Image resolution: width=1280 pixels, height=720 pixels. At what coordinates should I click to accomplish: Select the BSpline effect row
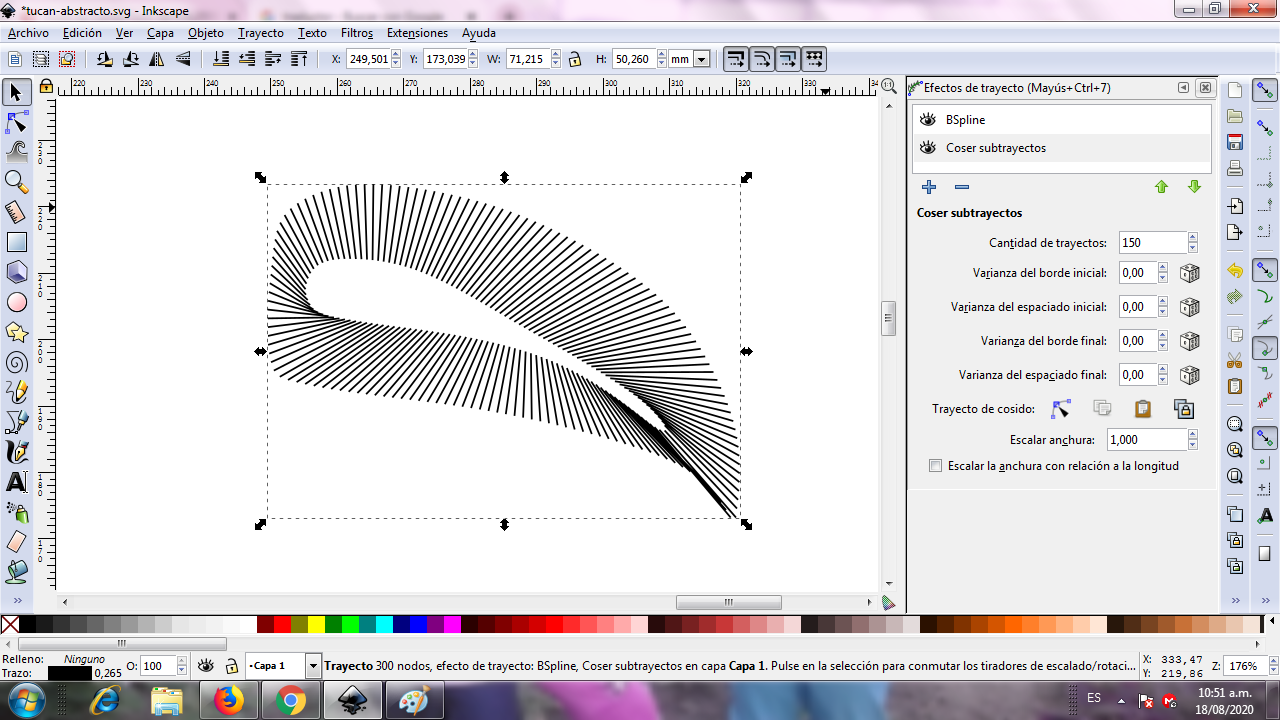pyautogui.click(x=1062, y=120)
